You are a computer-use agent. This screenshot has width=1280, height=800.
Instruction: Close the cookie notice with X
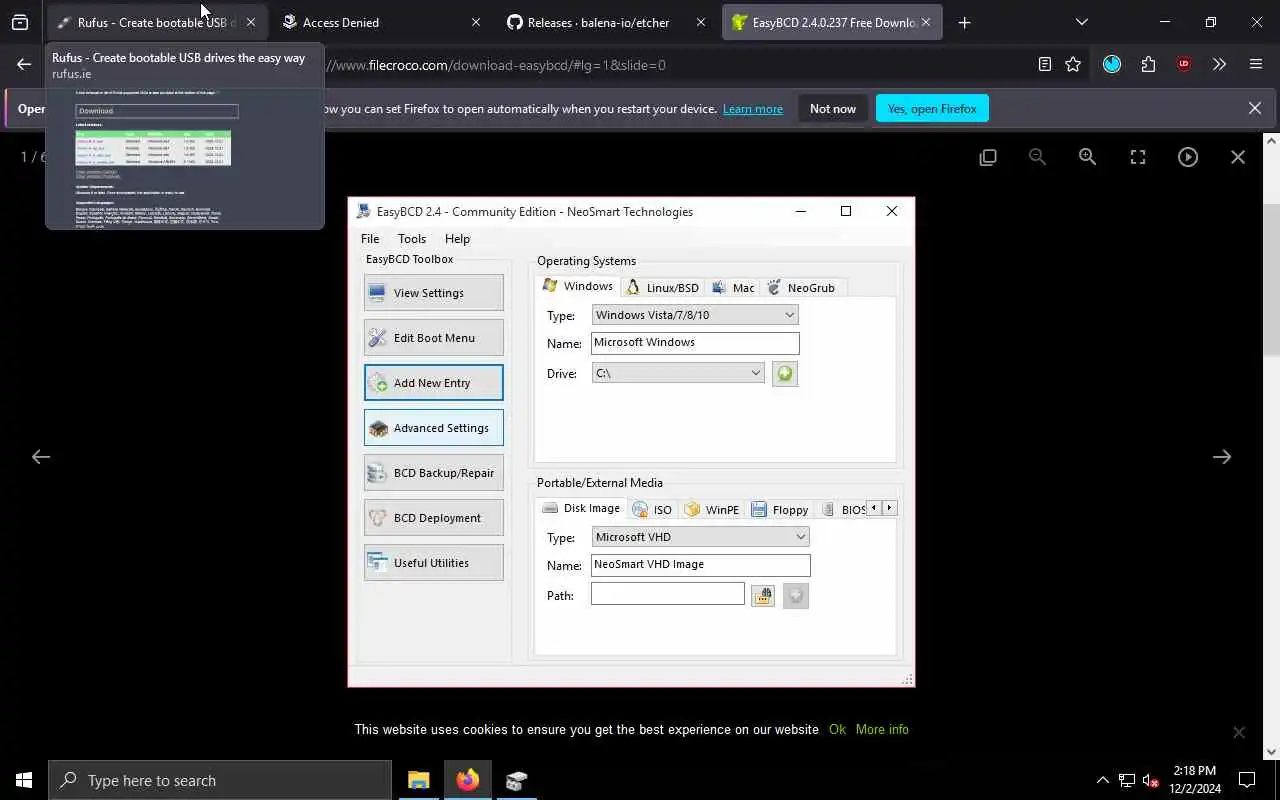[1239, 732]
